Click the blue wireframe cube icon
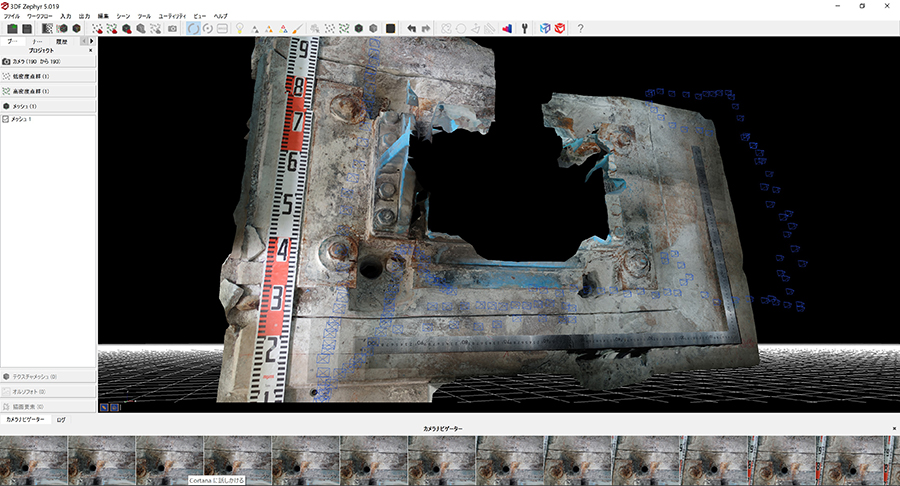Image resolution: width=900 pixels, height=486 pixels. coord(545,28)
